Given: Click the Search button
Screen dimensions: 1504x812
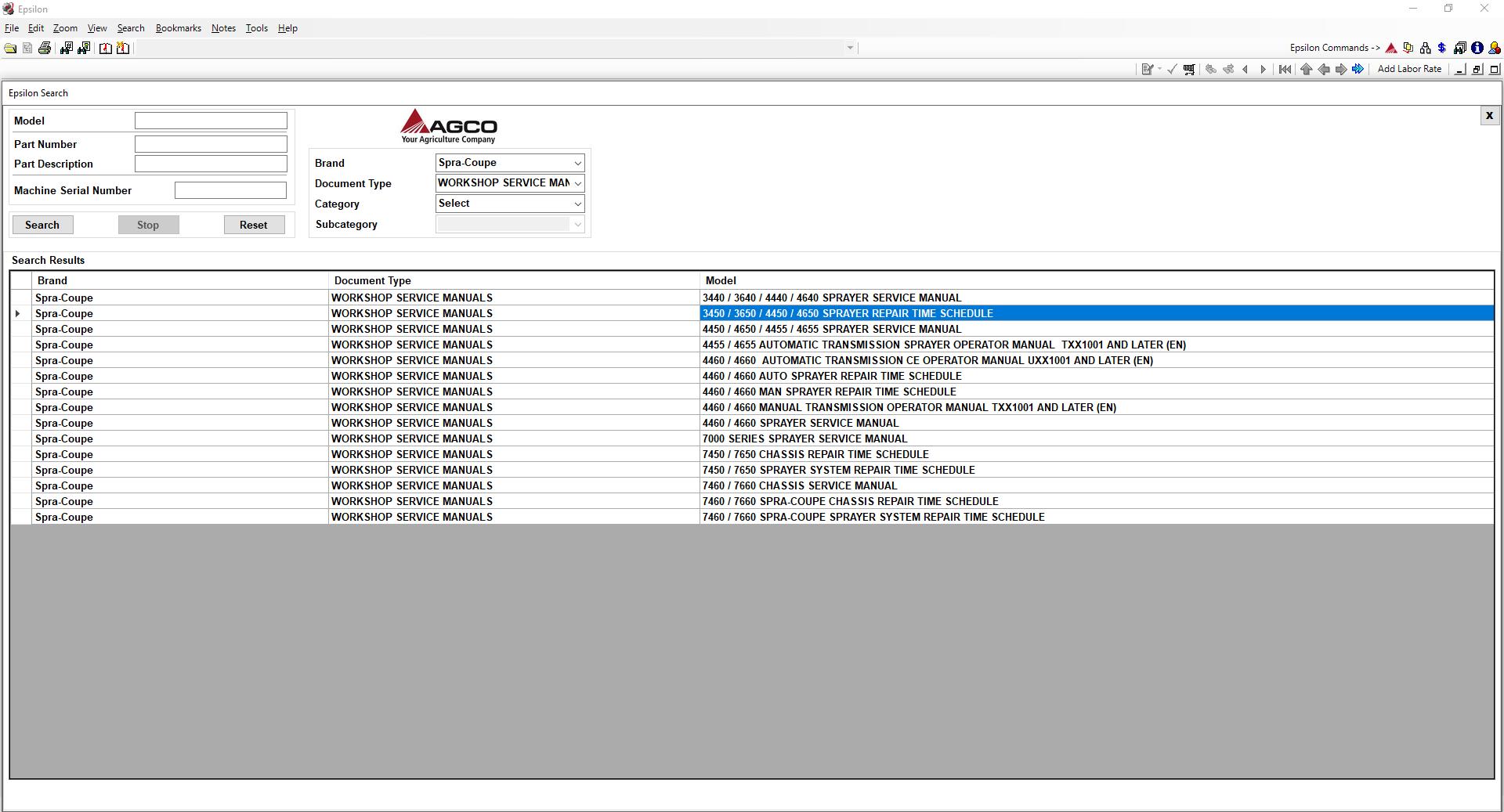Looking at the screenshot, I should [x=42, y=225].
